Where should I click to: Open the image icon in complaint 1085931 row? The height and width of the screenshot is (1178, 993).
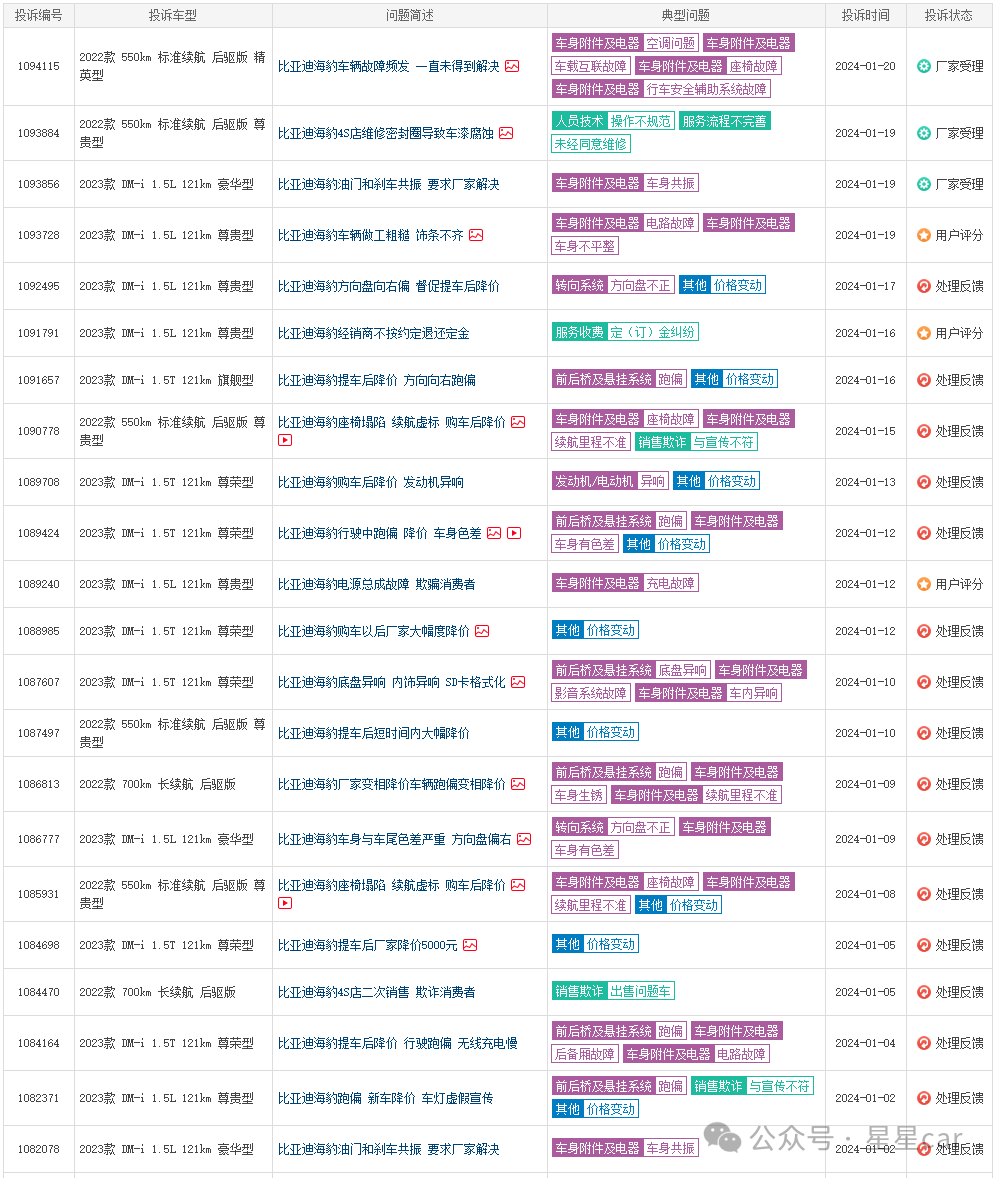click(x=518, y=885)
